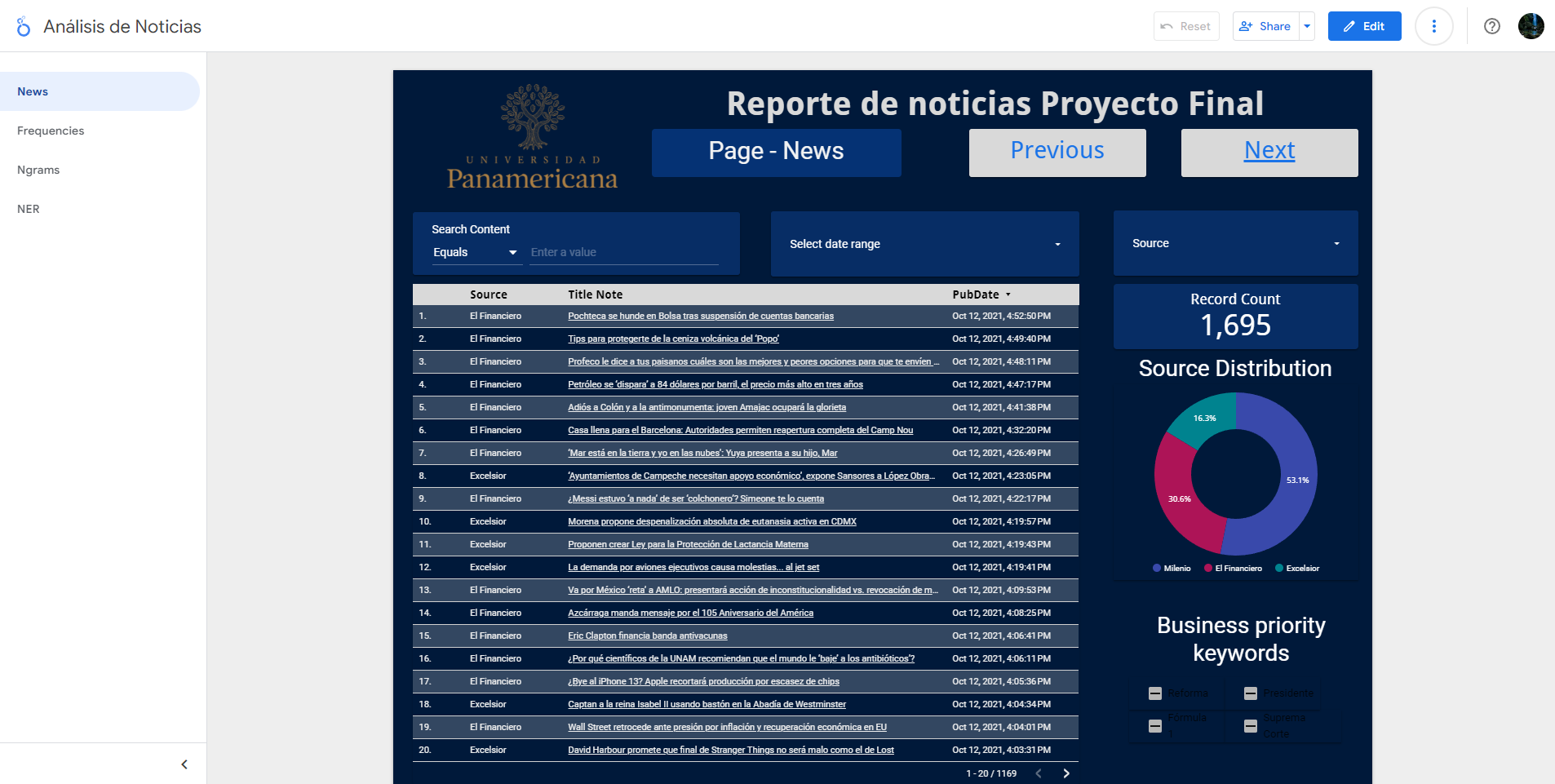
Task: Open the three-dot more options menu
Action: coord(1433,26)
